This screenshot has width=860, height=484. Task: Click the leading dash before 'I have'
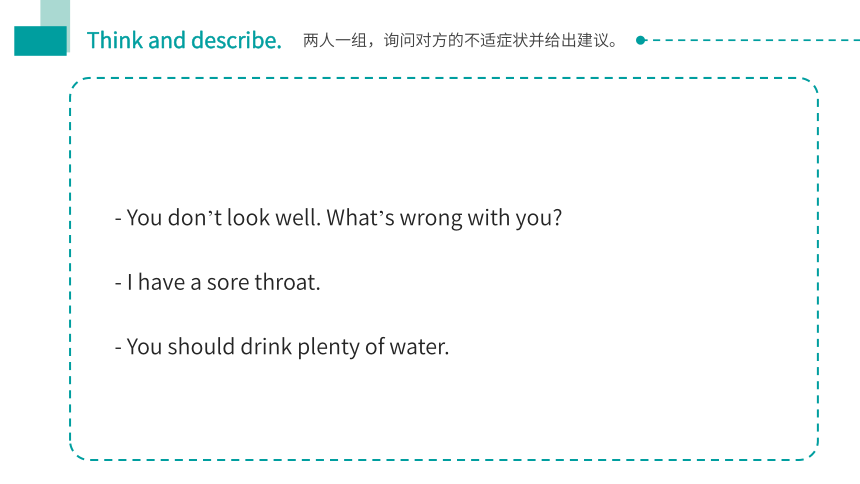pyautogui.click(x=118, y=283)
